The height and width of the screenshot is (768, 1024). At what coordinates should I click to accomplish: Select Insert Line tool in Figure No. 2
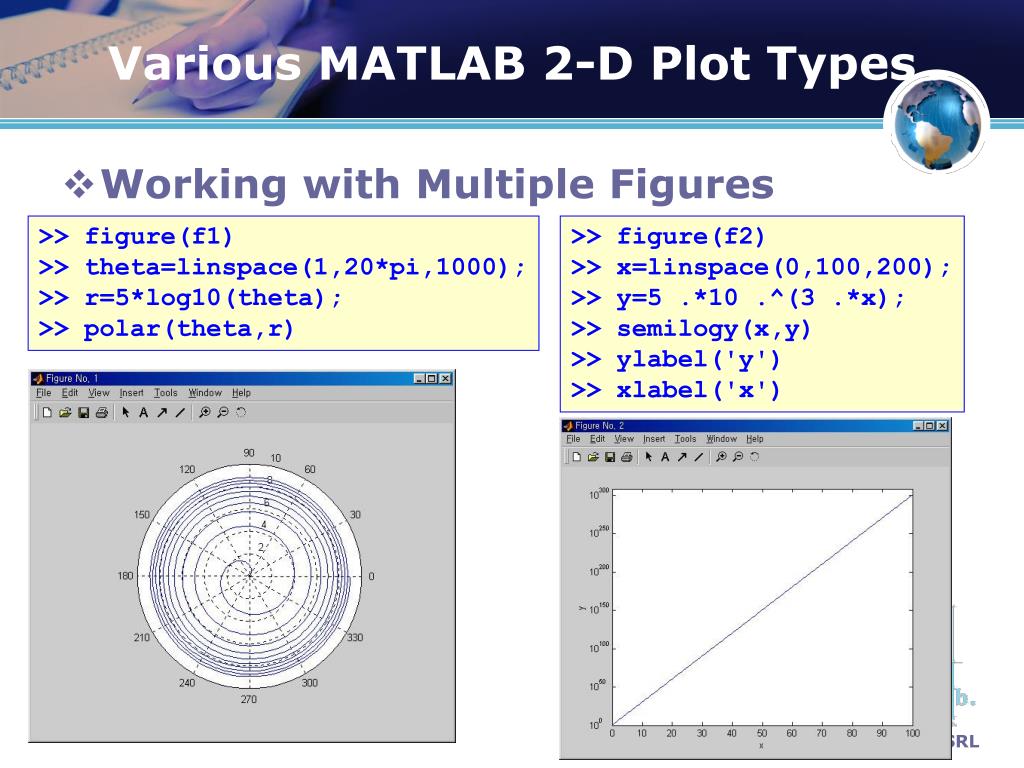click(699, 456)
